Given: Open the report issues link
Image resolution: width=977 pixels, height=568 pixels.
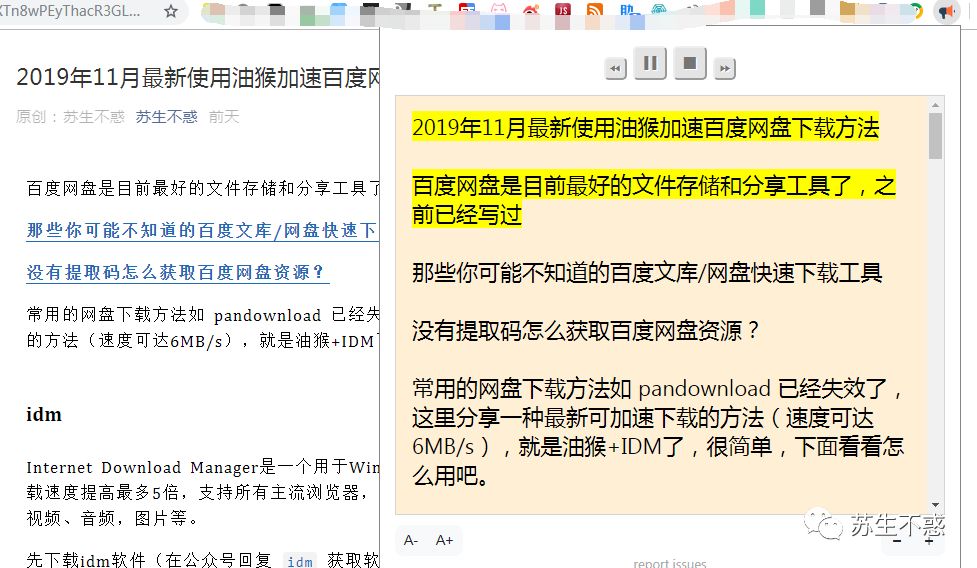Looking at the screenshot, I should (670, 563).
